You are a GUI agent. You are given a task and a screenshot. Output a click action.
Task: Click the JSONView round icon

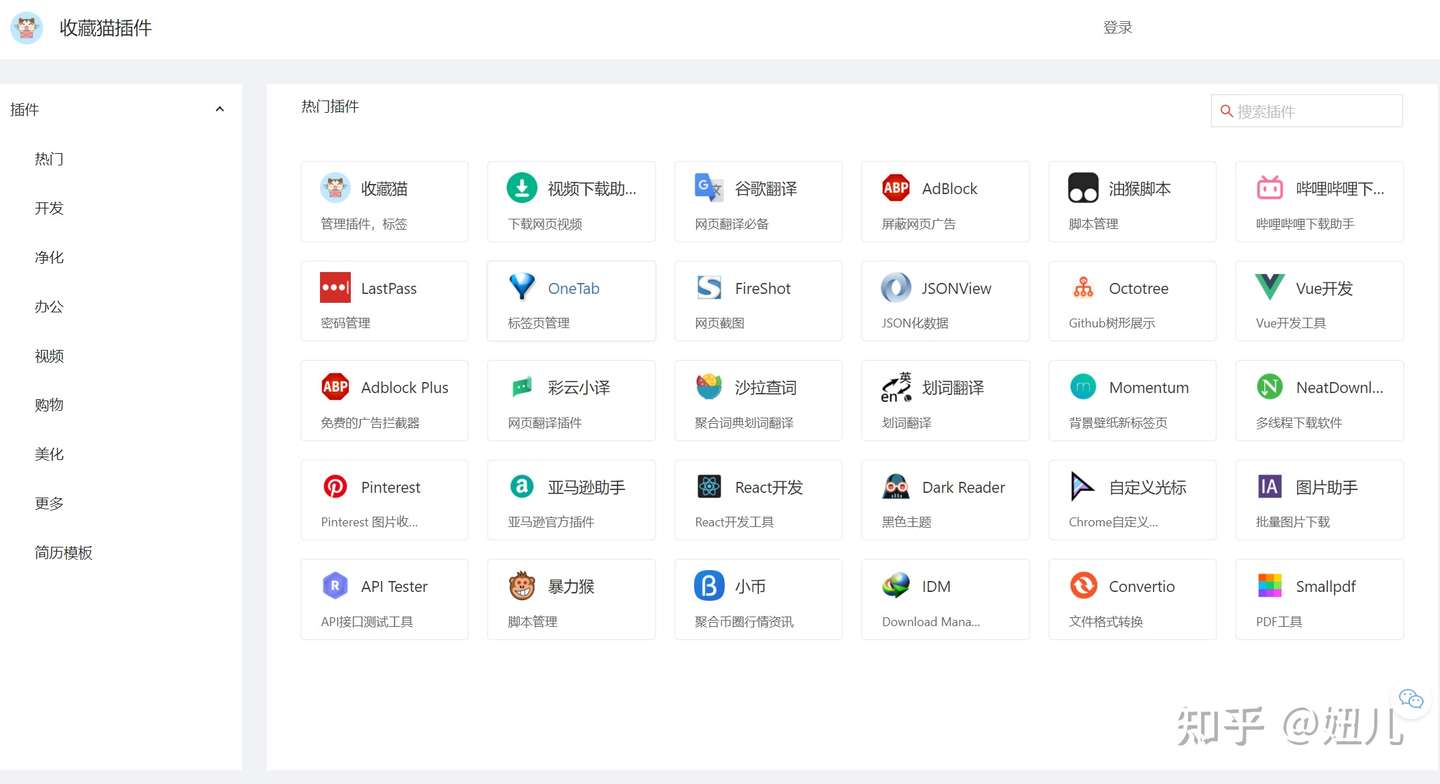pyautogui.click(x=896, y=287)
